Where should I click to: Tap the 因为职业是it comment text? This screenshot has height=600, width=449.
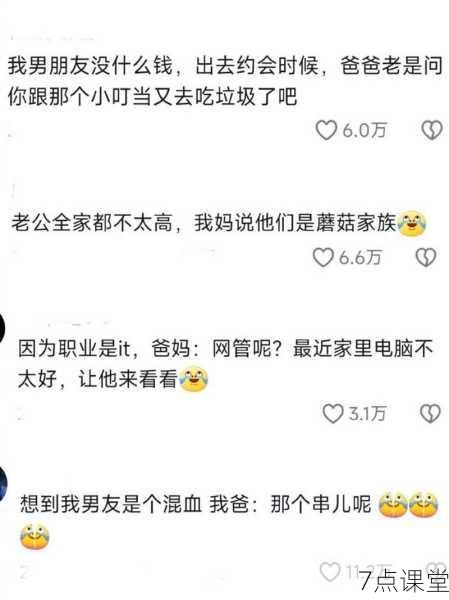[226, 364]
